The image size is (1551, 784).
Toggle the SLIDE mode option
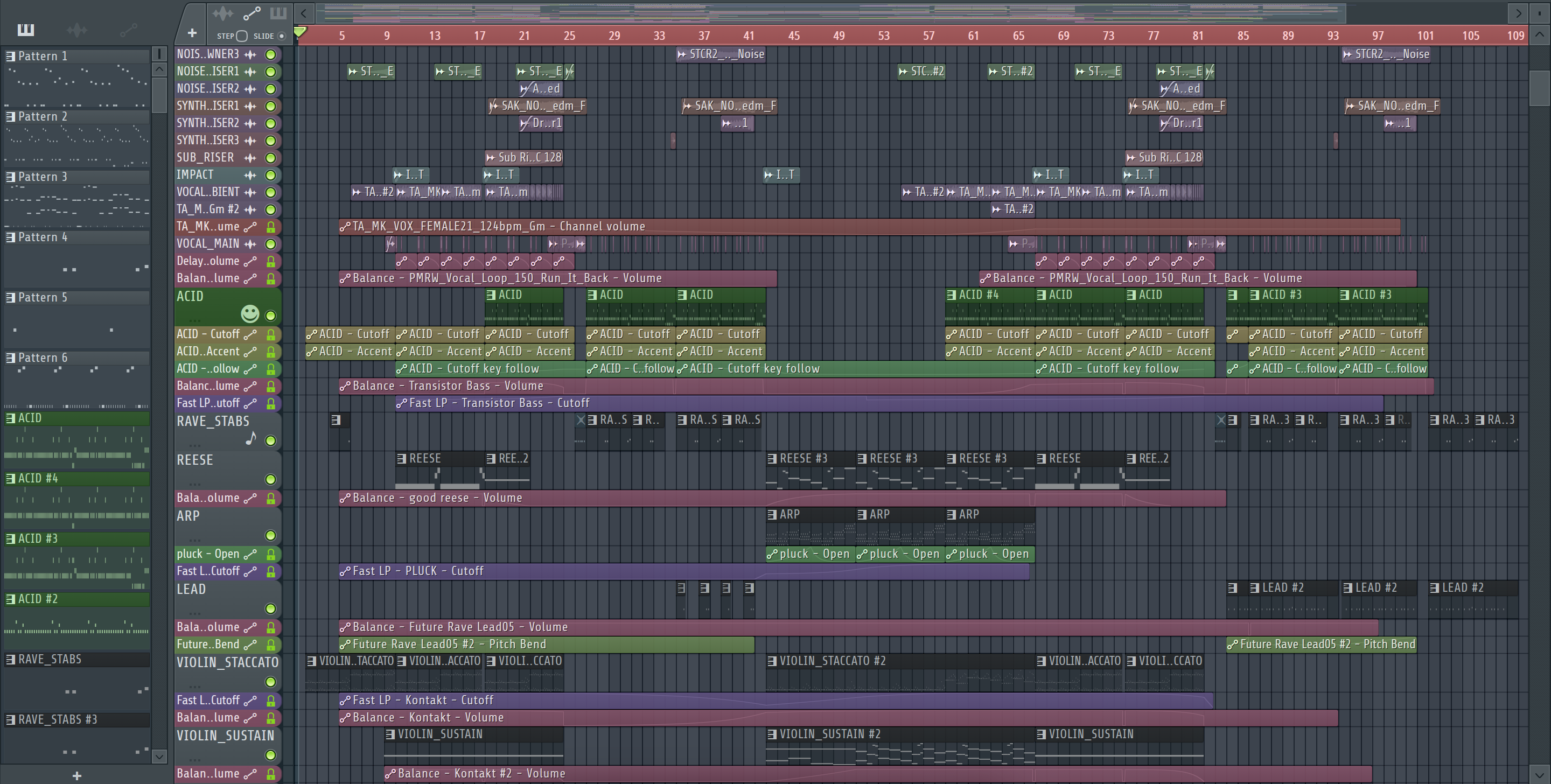(281, 36)
